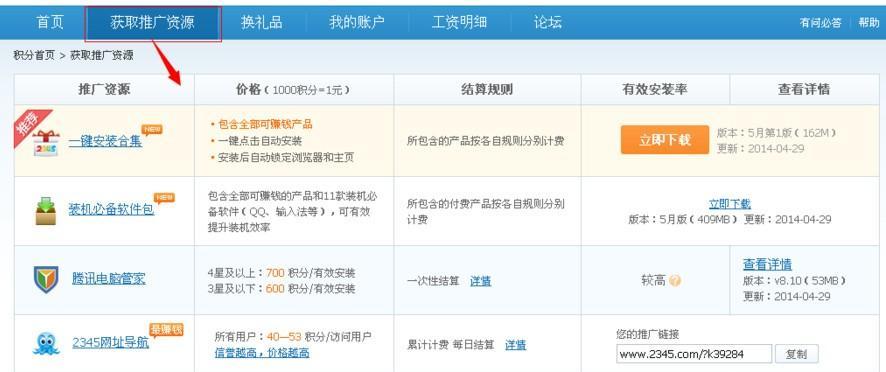Click the text 您的推广链接

648,334
